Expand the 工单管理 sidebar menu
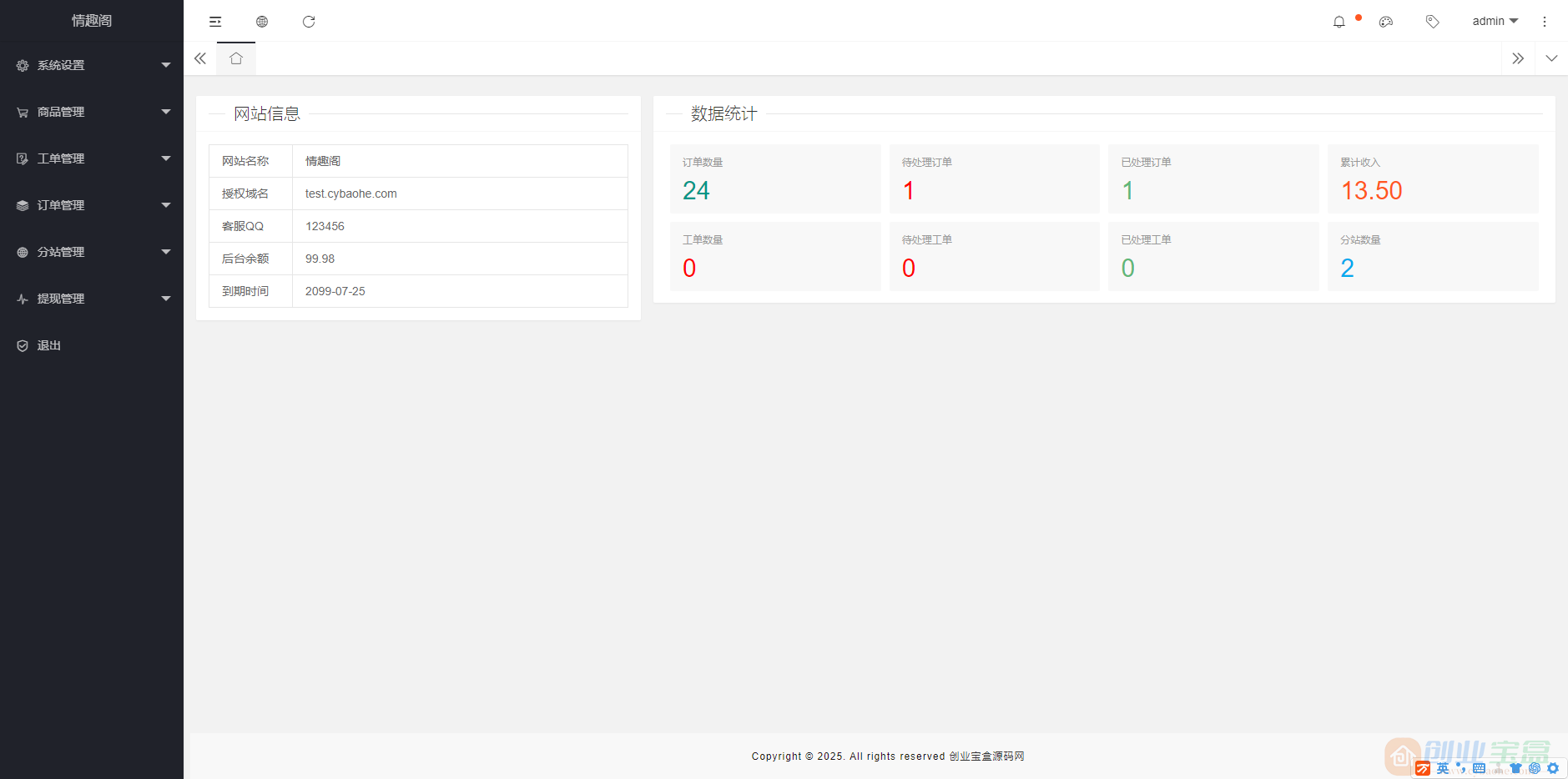 tap(92, 158)
